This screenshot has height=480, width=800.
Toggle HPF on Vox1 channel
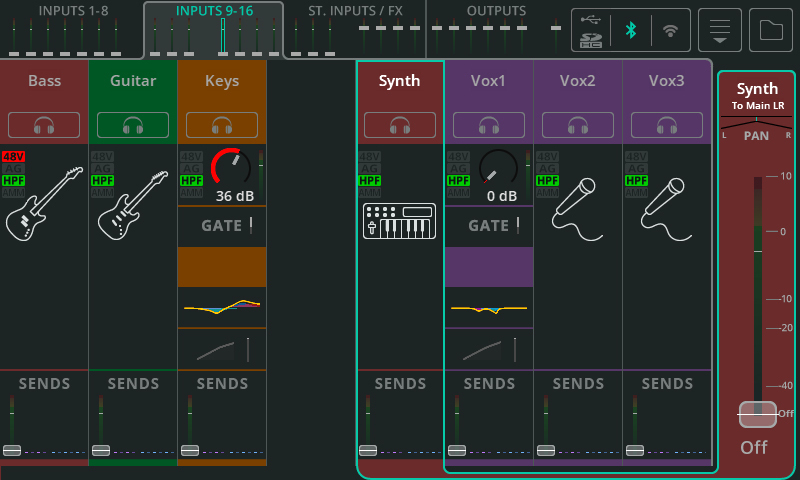(x=458, y=181)
